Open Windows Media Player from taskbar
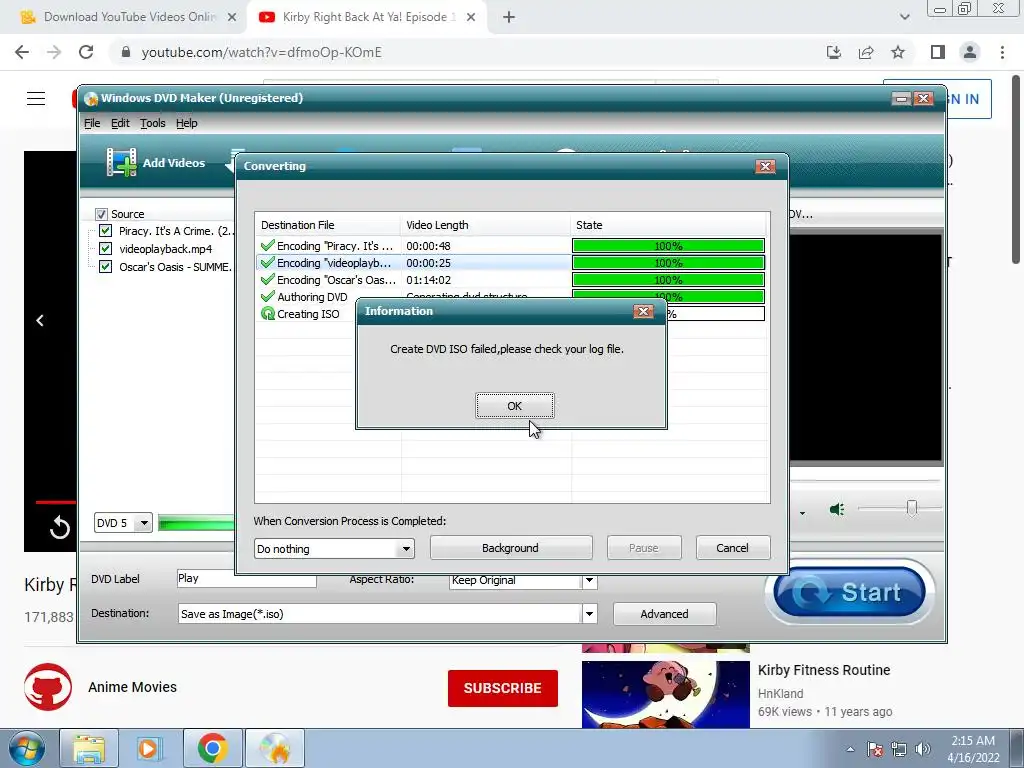1024x768 pixels. tap(150, 748)
